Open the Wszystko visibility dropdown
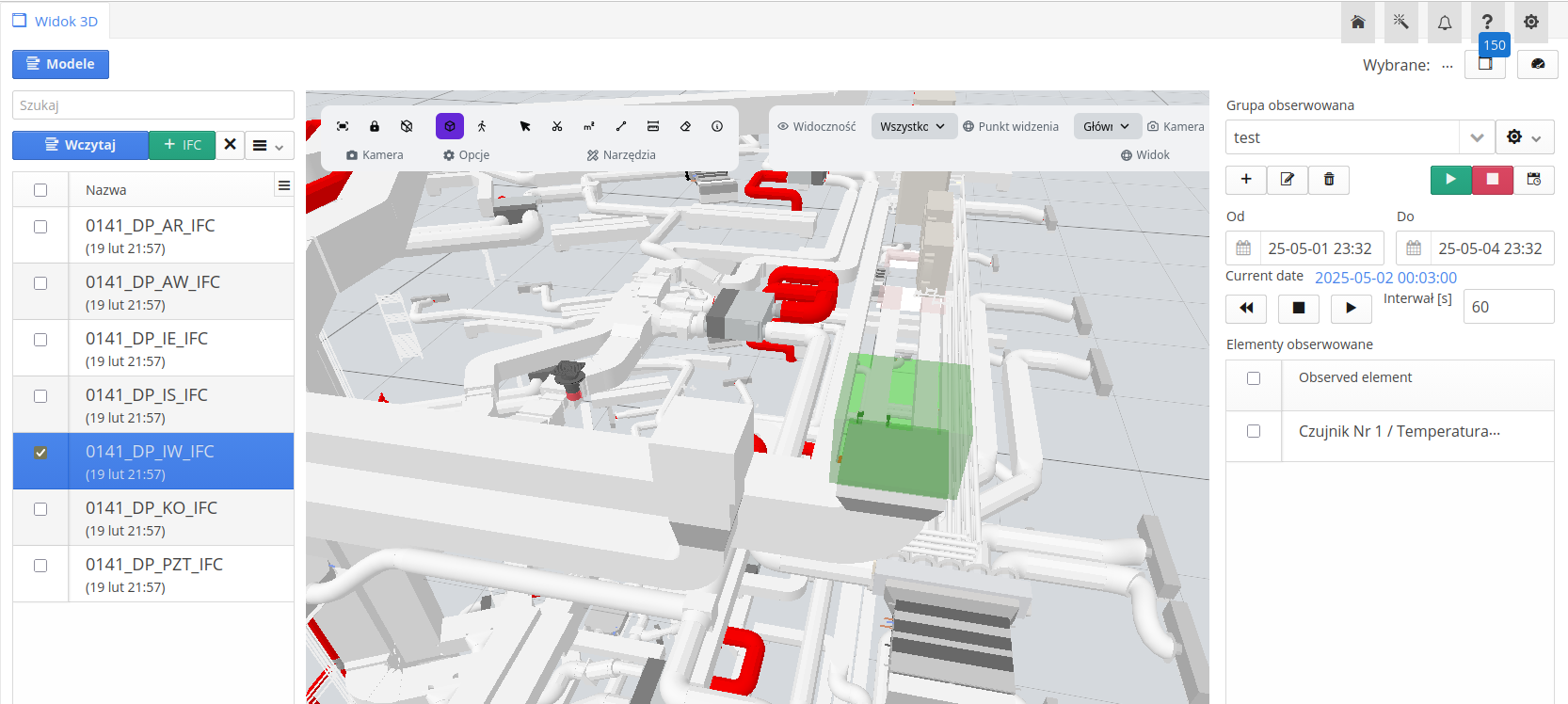The image size is (1568, 704). pos(912,126)
